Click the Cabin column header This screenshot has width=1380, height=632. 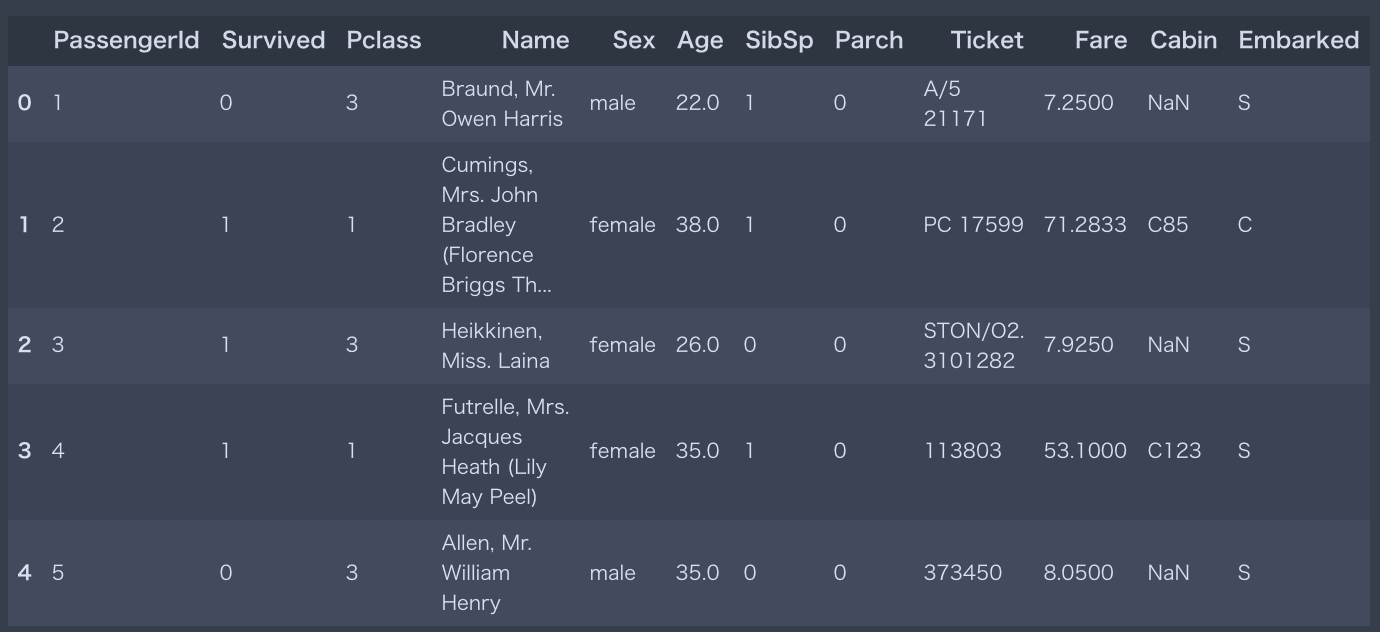tap(1184, 40)
